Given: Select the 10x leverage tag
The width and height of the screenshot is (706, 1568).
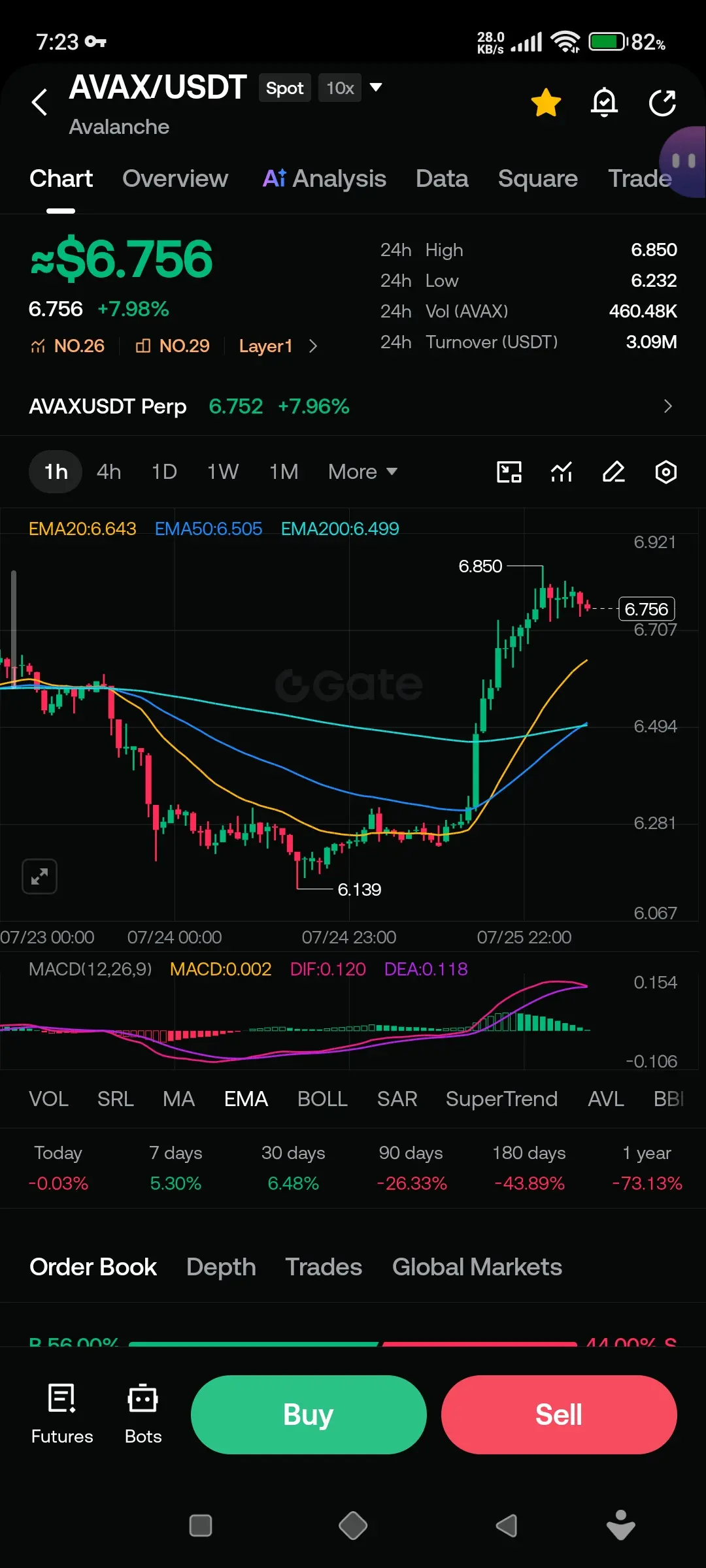Looking at the screenshot, I should pyautogui.click(x=340, y=88).
